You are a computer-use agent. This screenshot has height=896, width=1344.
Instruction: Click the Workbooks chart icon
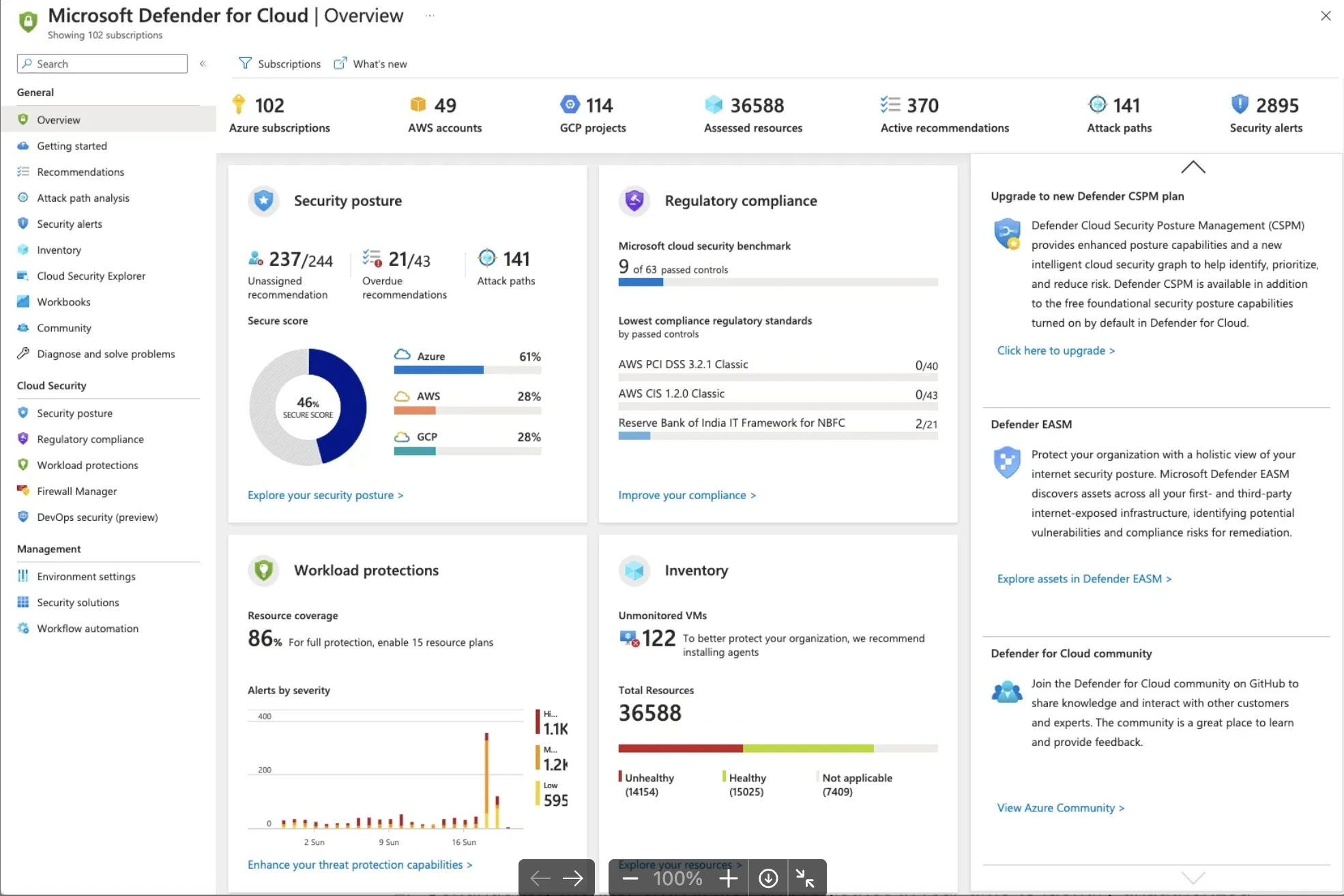pos(23,301)
